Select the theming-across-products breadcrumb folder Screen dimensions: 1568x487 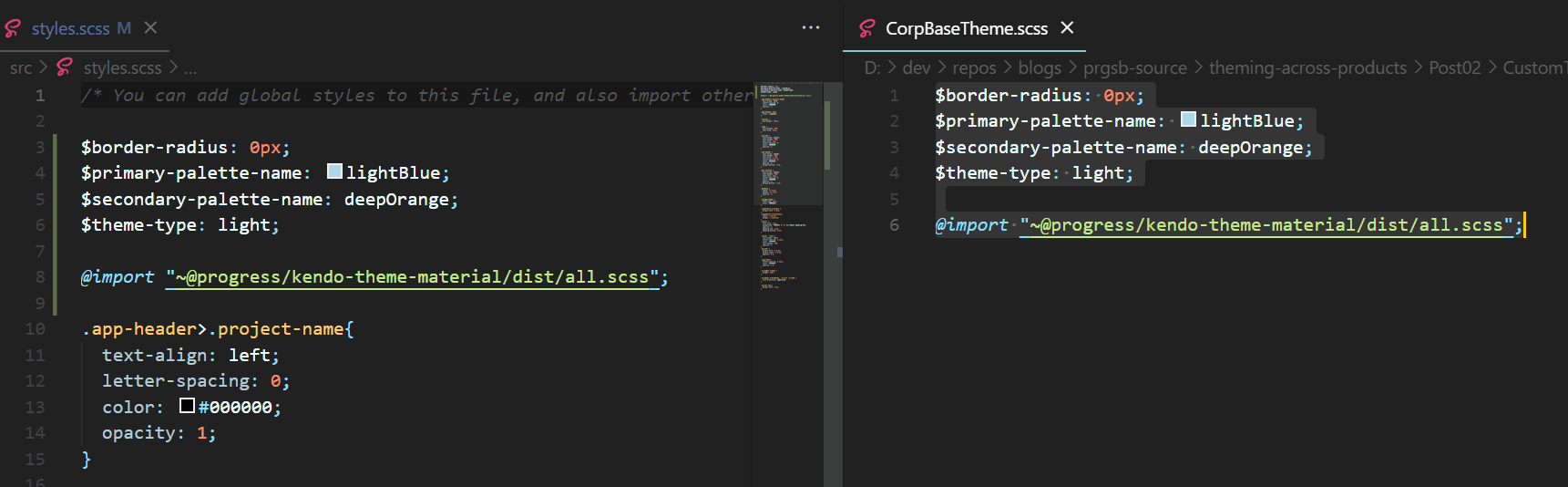(1307, 68)
